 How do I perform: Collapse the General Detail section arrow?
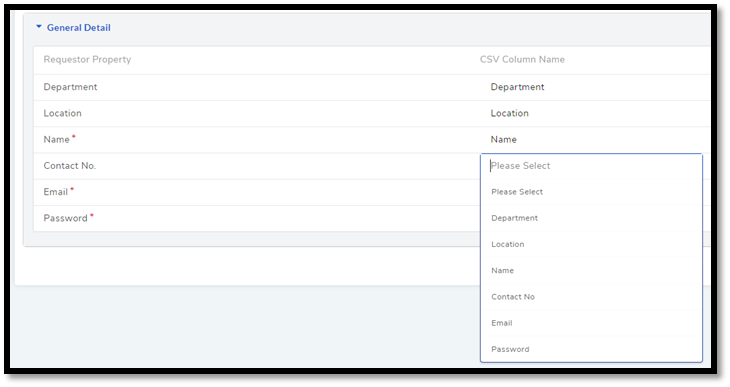pos(39,27)
